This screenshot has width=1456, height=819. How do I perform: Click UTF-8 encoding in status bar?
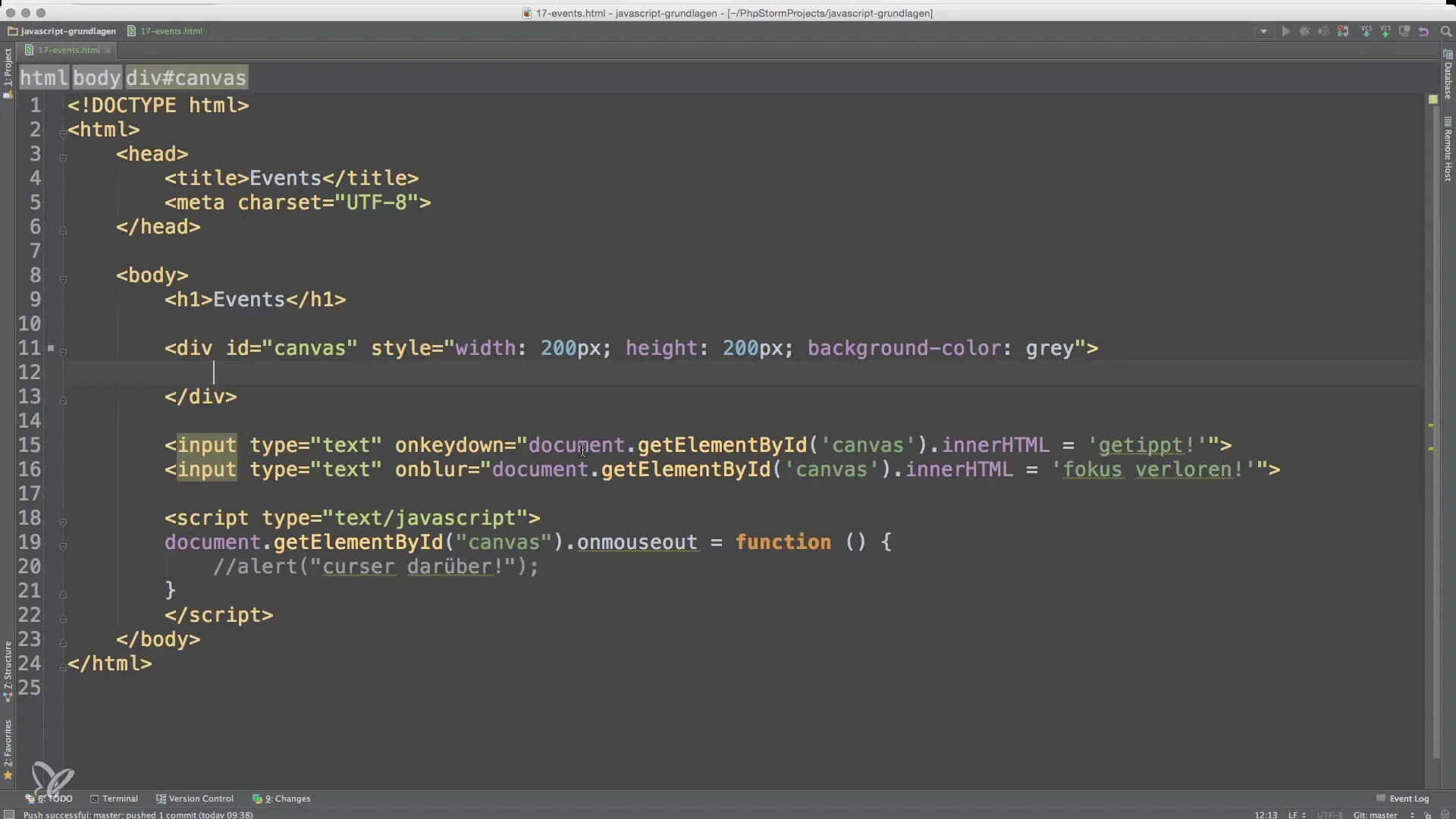pyautogui.click(x=1329, y=814)
